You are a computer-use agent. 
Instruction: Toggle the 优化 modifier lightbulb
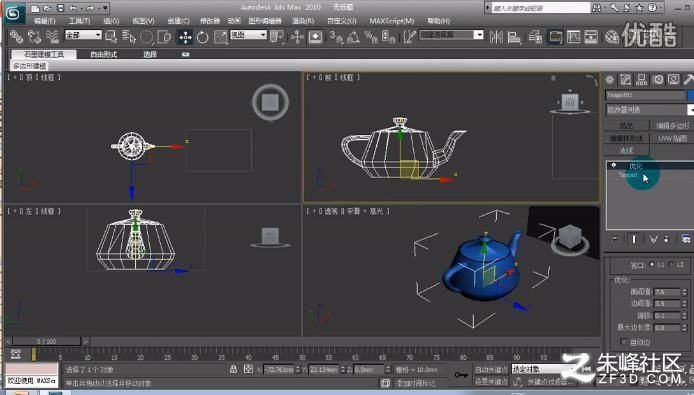point(613,166)
